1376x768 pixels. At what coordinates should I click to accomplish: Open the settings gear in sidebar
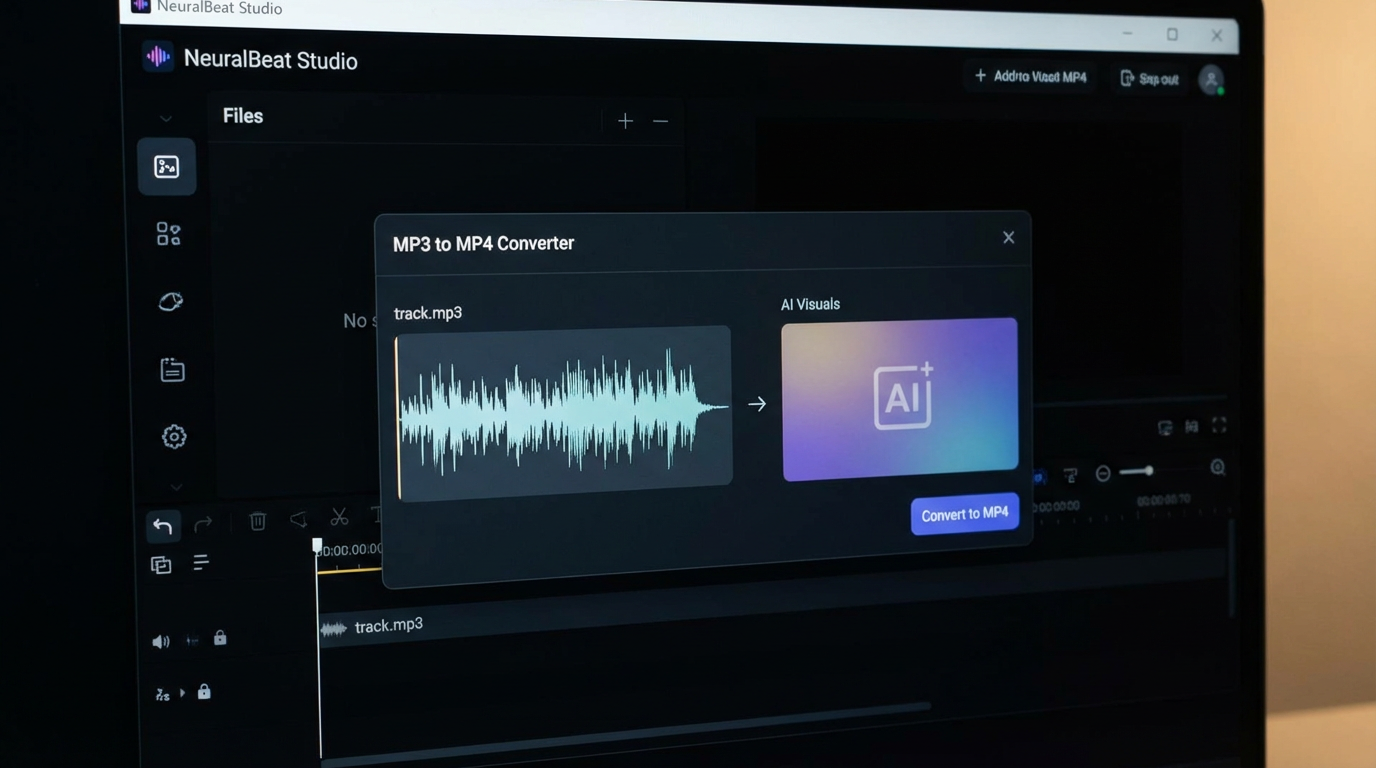coord(174,437)
